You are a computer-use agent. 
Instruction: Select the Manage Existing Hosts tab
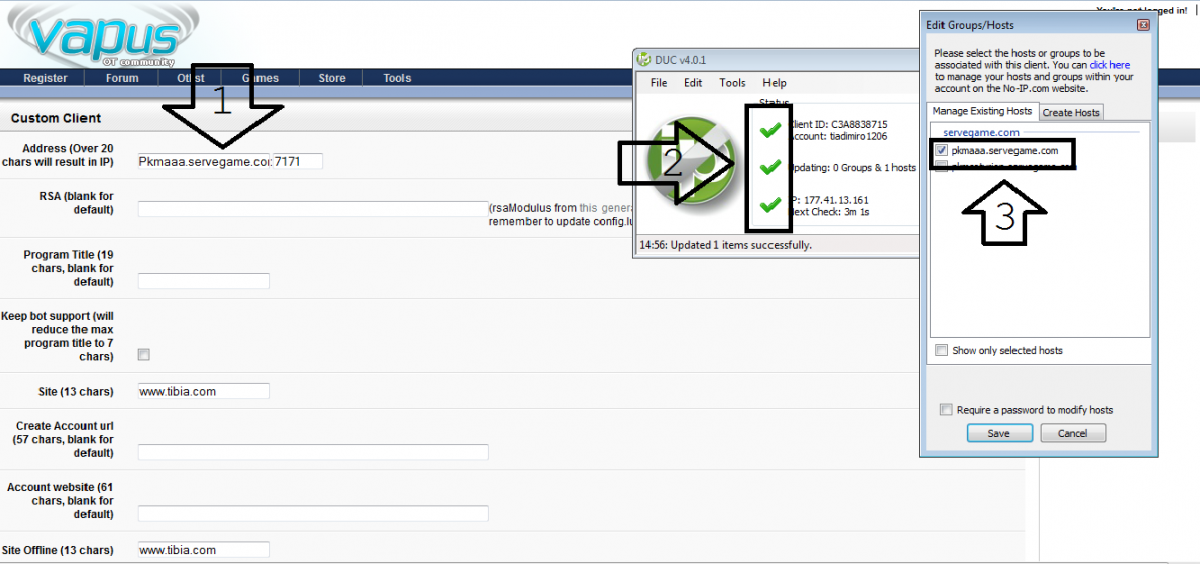[x=982, y=111]
